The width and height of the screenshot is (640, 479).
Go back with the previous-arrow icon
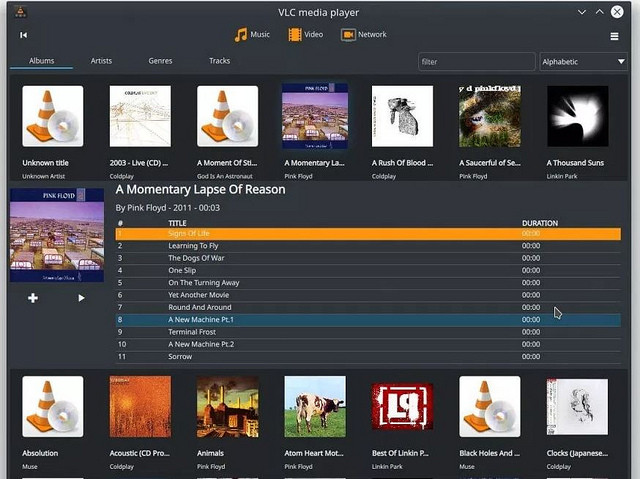click(24, 35)
